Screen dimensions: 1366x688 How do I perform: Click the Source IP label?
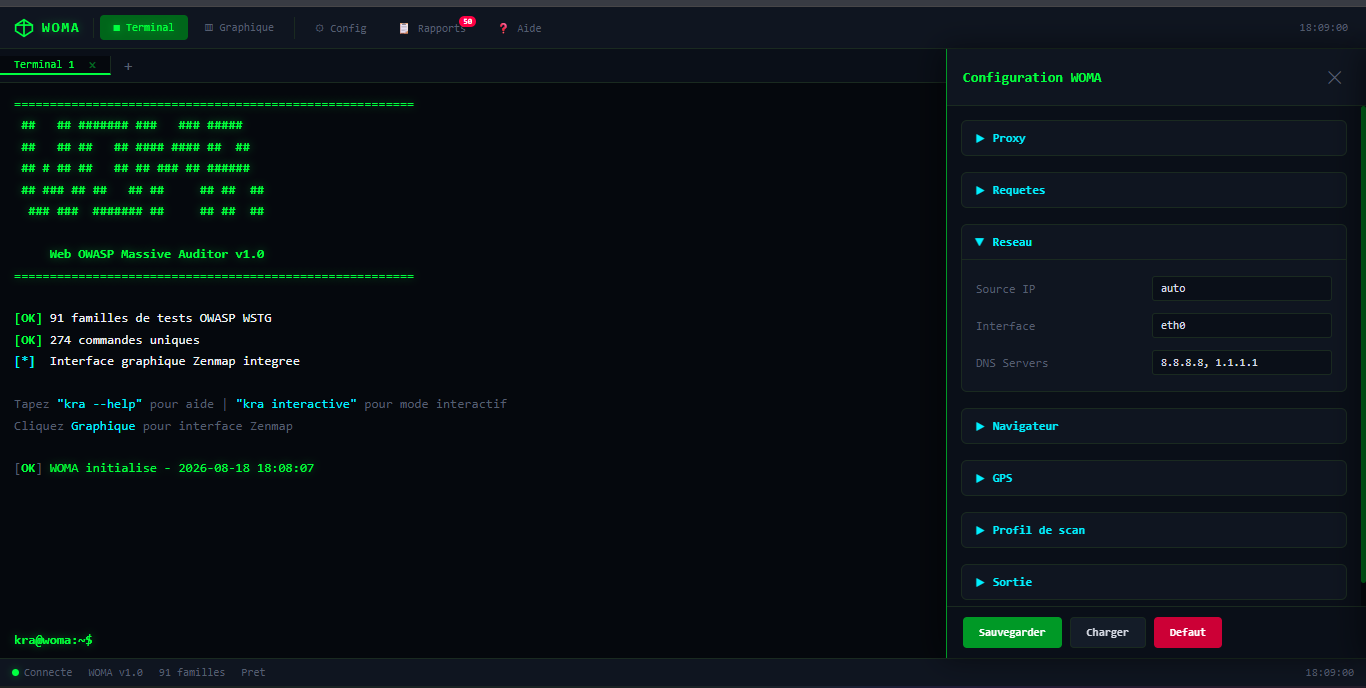point(1006,289)
